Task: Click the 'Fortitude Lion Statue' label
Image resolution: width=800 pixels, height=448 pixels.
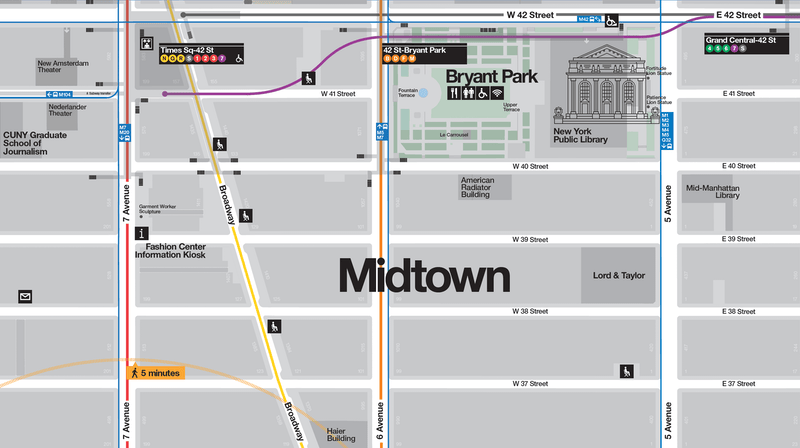Action: (x=659, y=70)
